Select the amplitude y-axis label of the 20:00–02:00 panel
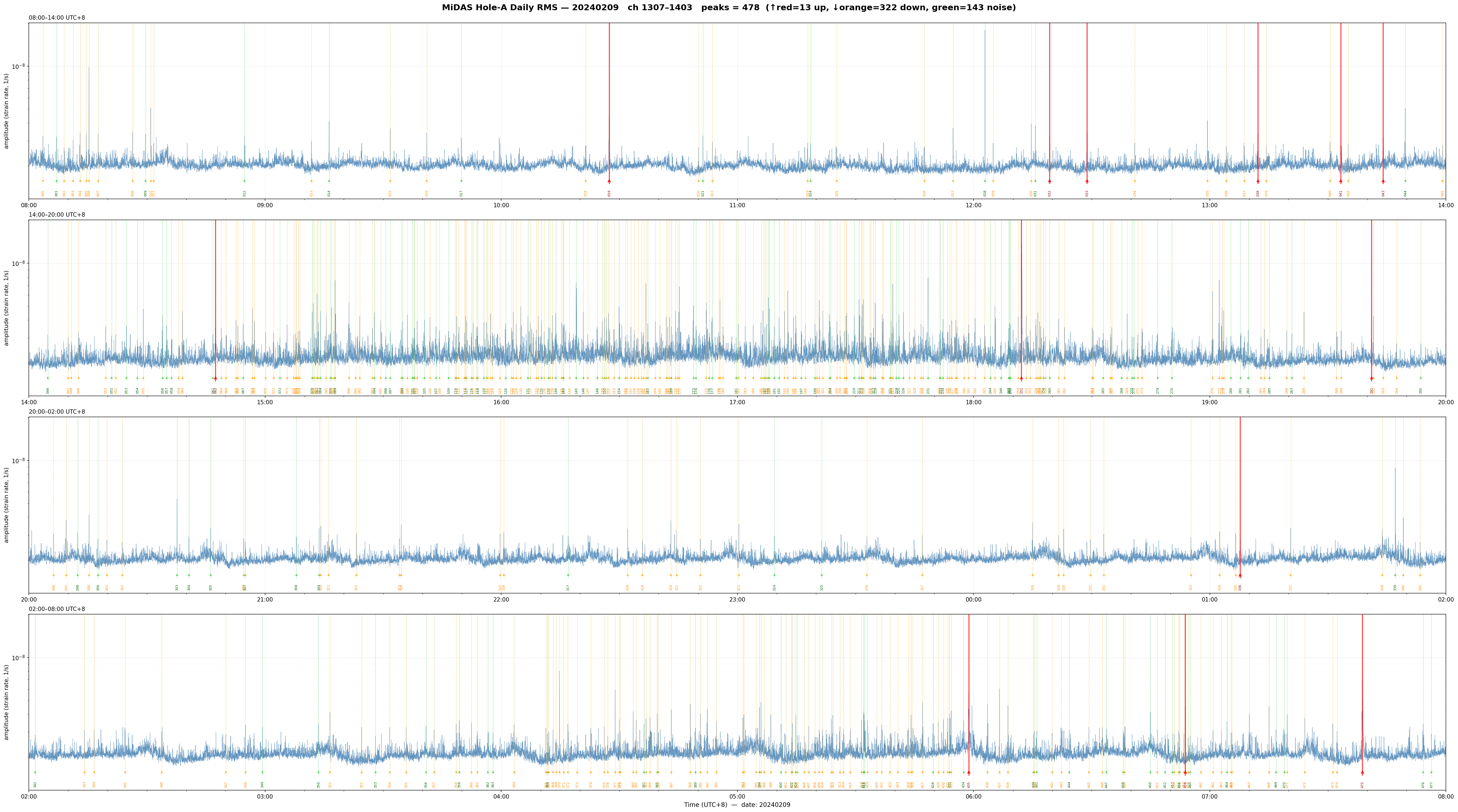The width and height of the screenshot is (1458, 812). [7, 505]
